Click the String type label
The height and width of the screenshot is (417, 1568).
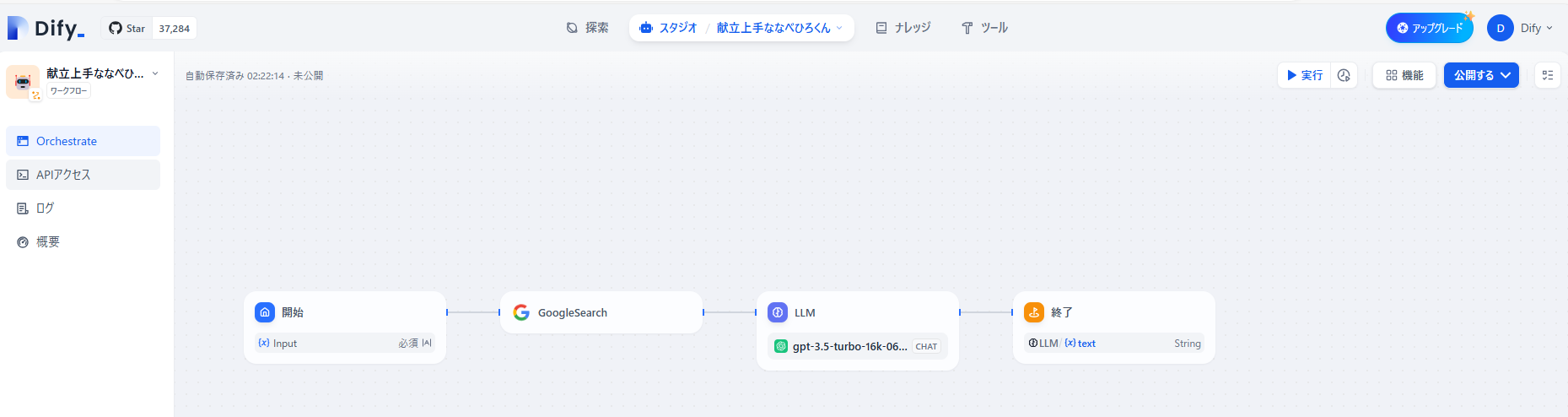point(1188,344)
